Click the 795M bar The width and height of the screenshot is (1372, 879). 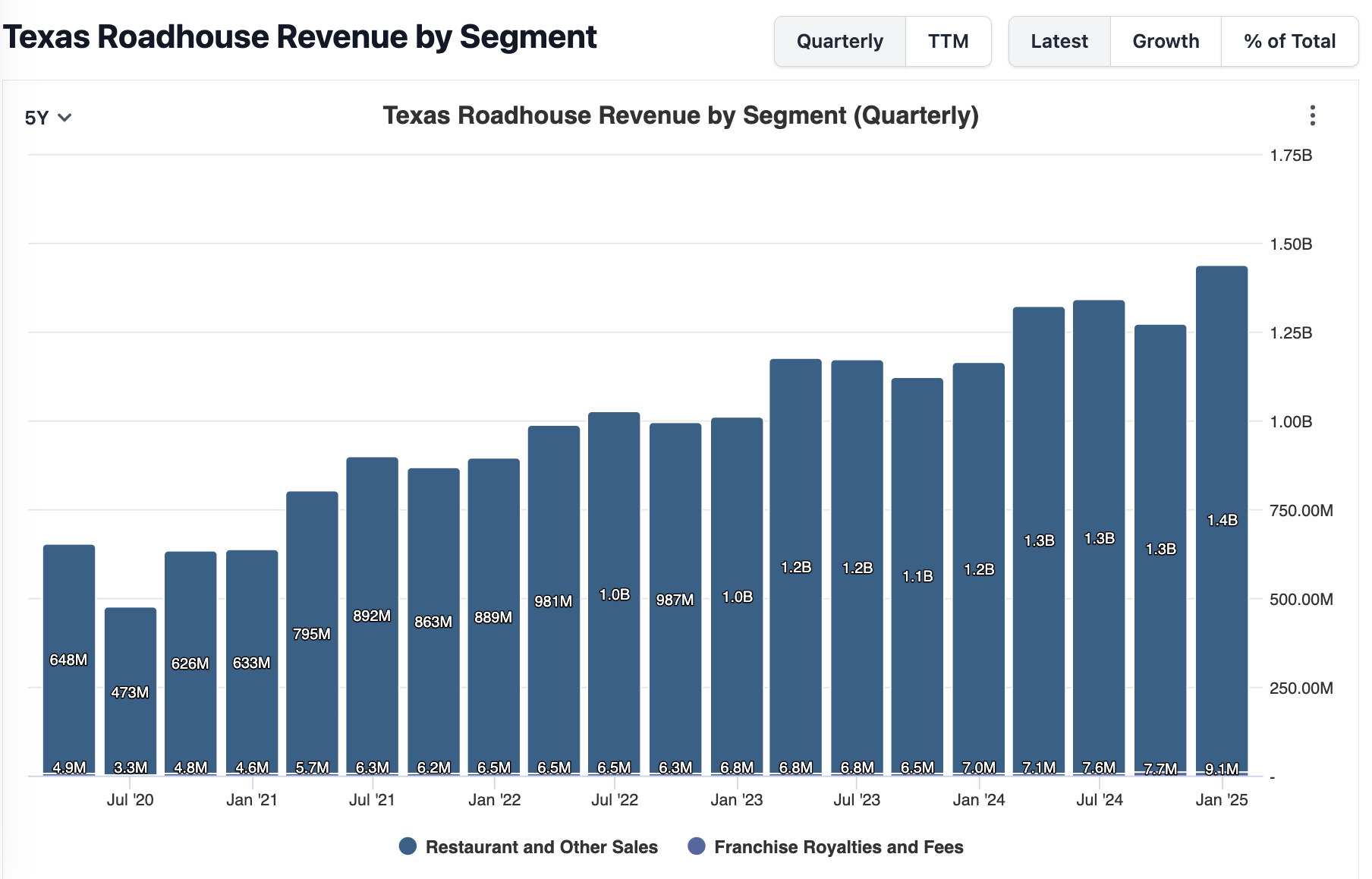tap(312, 632)
